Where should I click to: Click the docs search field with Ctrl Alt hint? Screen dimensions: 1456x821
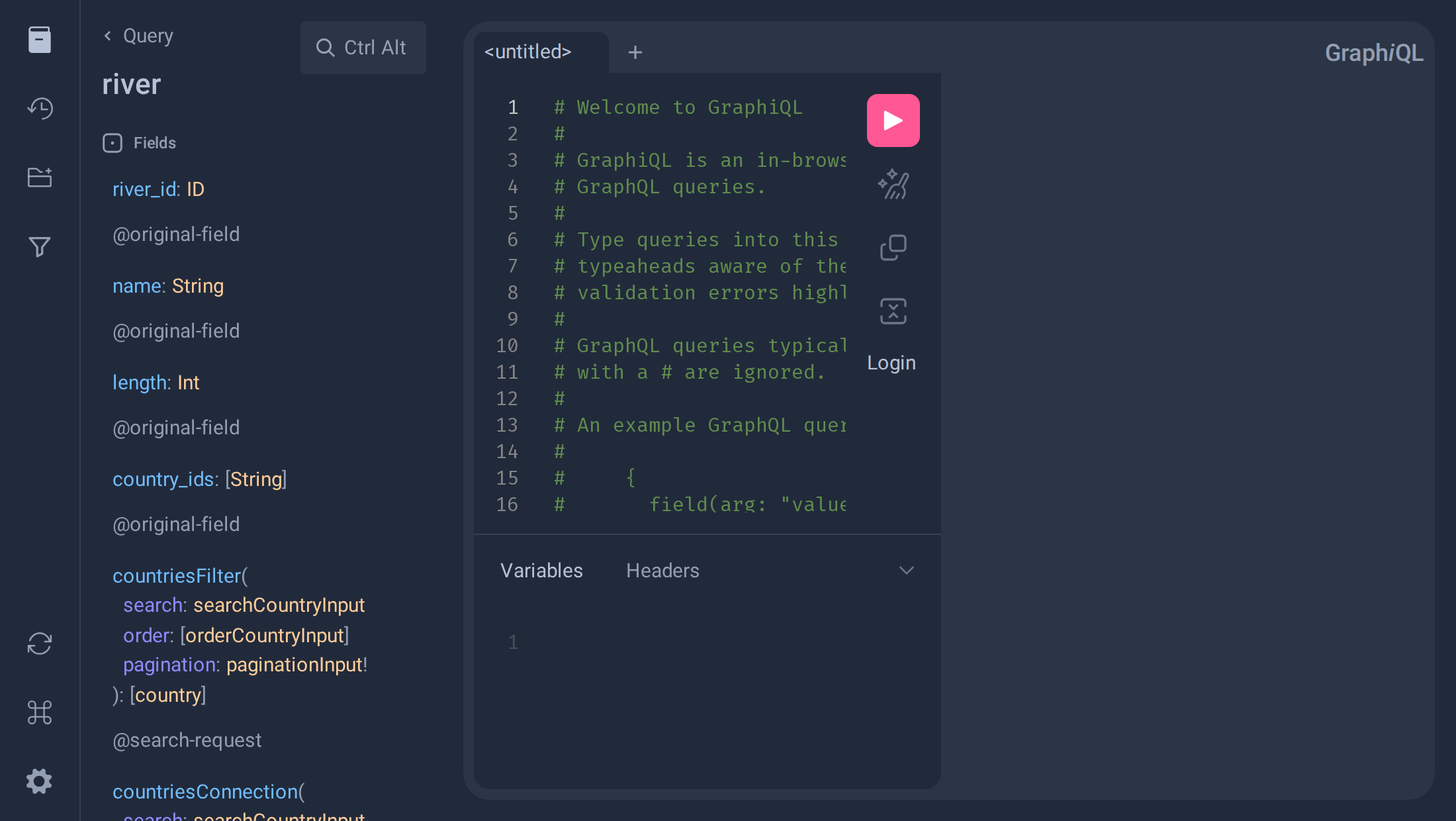[x=363, y=48]
